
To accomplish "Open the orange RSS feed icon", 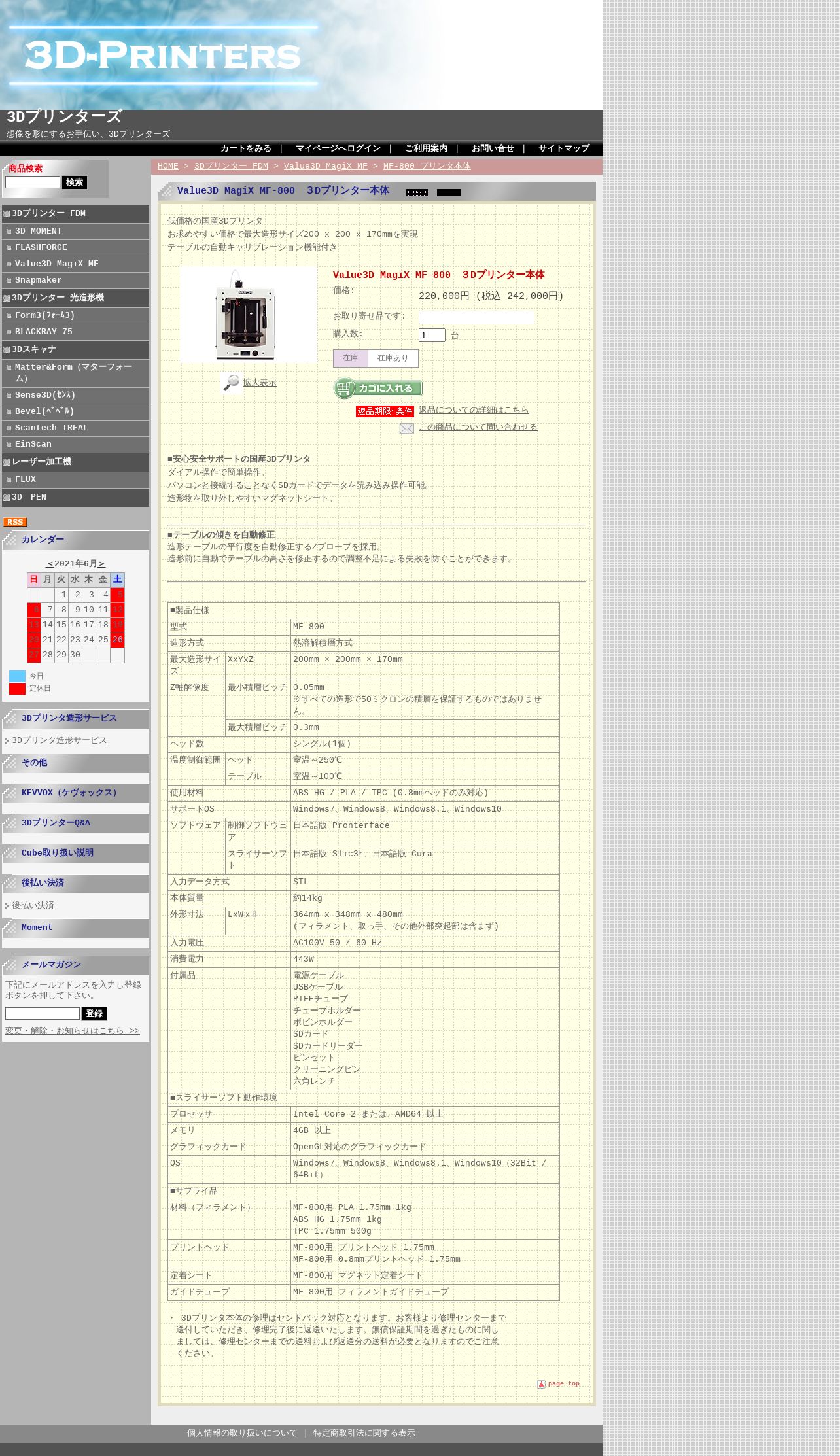I will (x=15, y=522).
